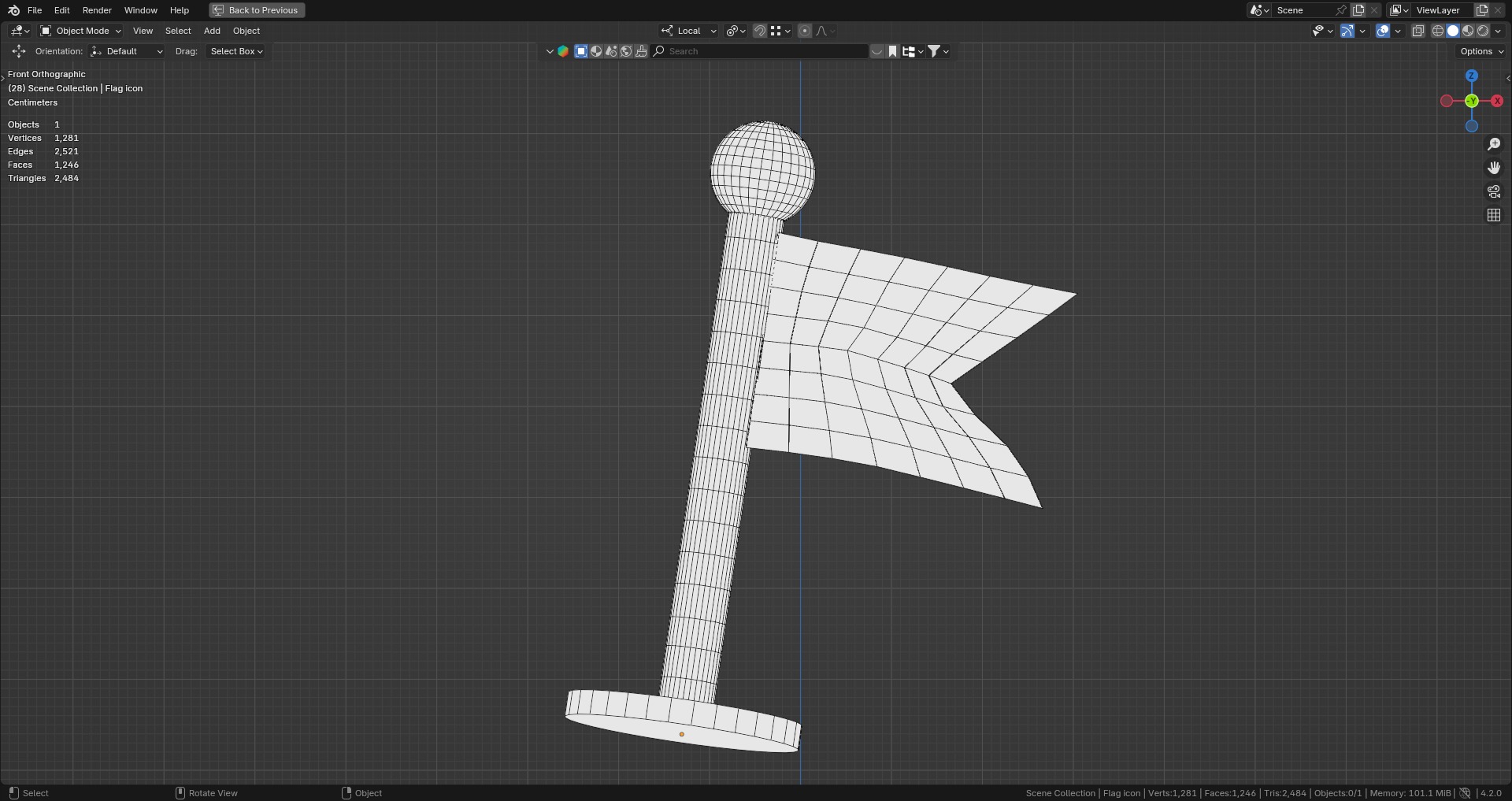Delete the scene with X button
The height and width of the screenshot is (801, 1512).
pyautogui.click(x=1374, y=10)
